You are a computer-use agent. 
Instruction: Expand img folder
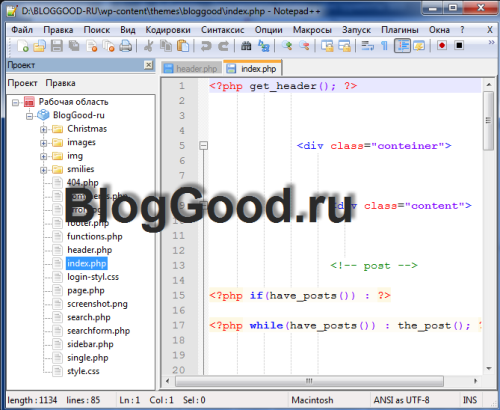coord(43,156)
